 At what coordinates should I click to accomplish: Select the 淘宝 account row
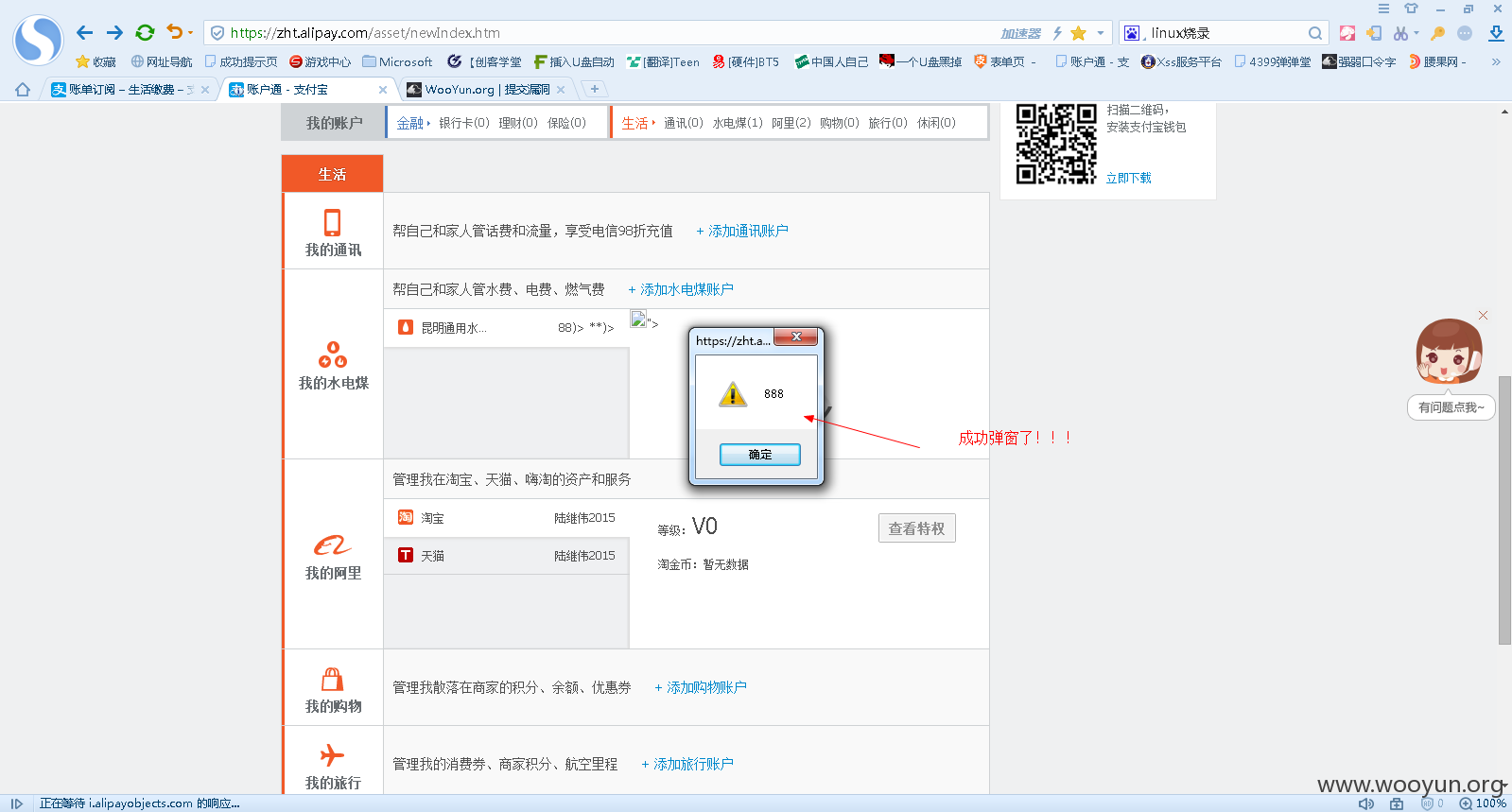[x=506, y=518]
